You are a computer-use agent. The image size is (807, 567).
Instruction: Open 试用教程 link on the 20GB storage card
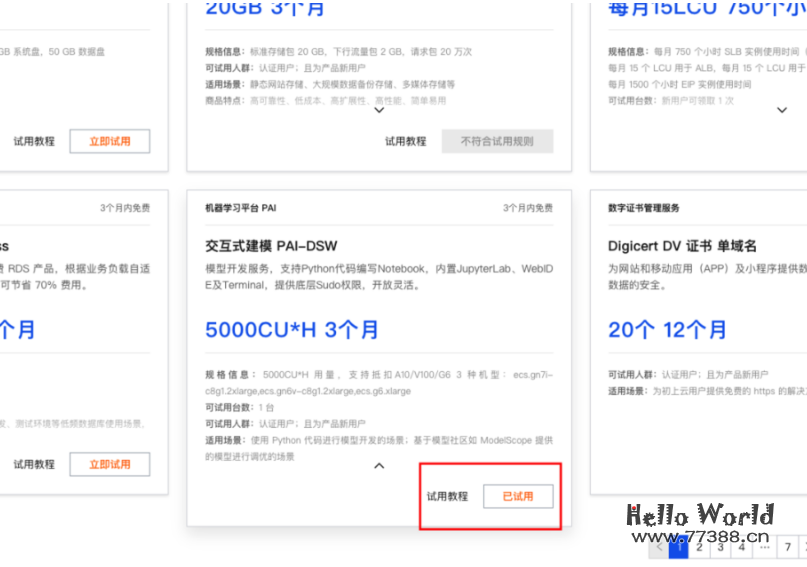(x=406, y=141)
